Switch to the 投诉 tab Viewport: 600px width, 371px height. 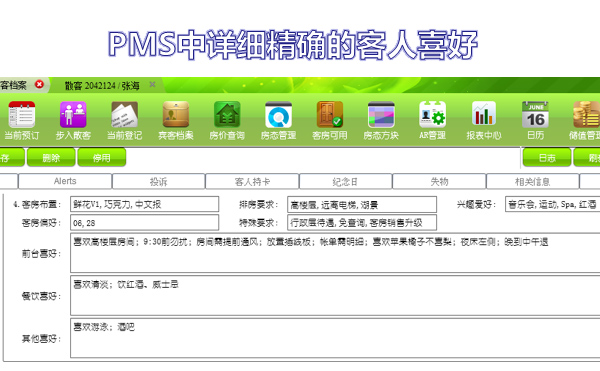pos(158,181)
